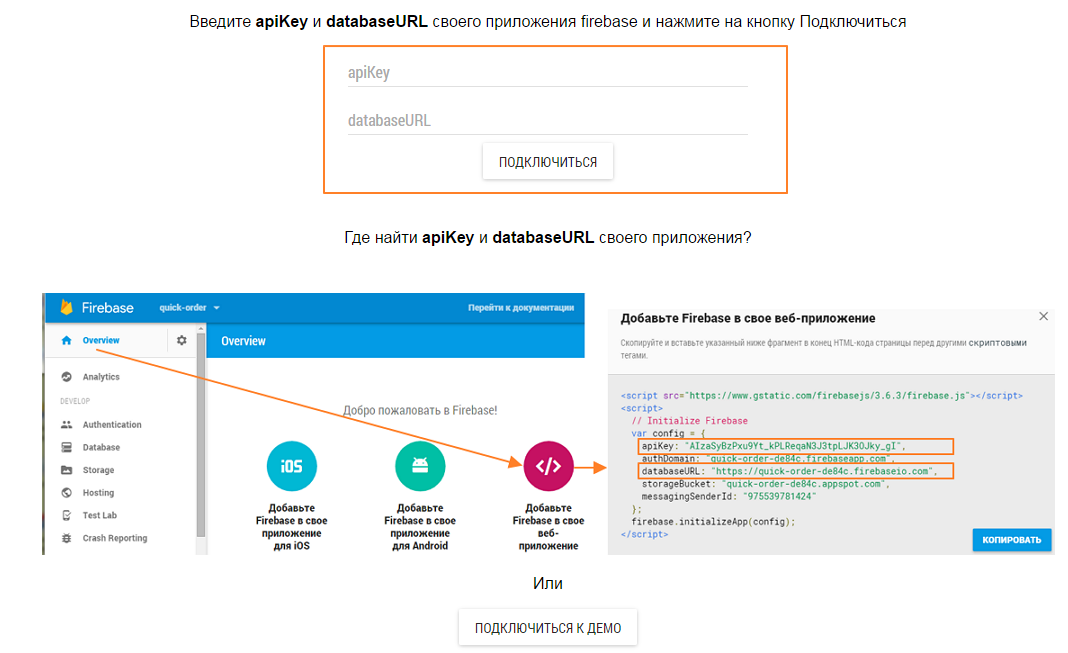Image resolution: width=1068 pixels, height=653 pixels.
Task: Click the DEVELOP section header
Action: click(75, 401)
